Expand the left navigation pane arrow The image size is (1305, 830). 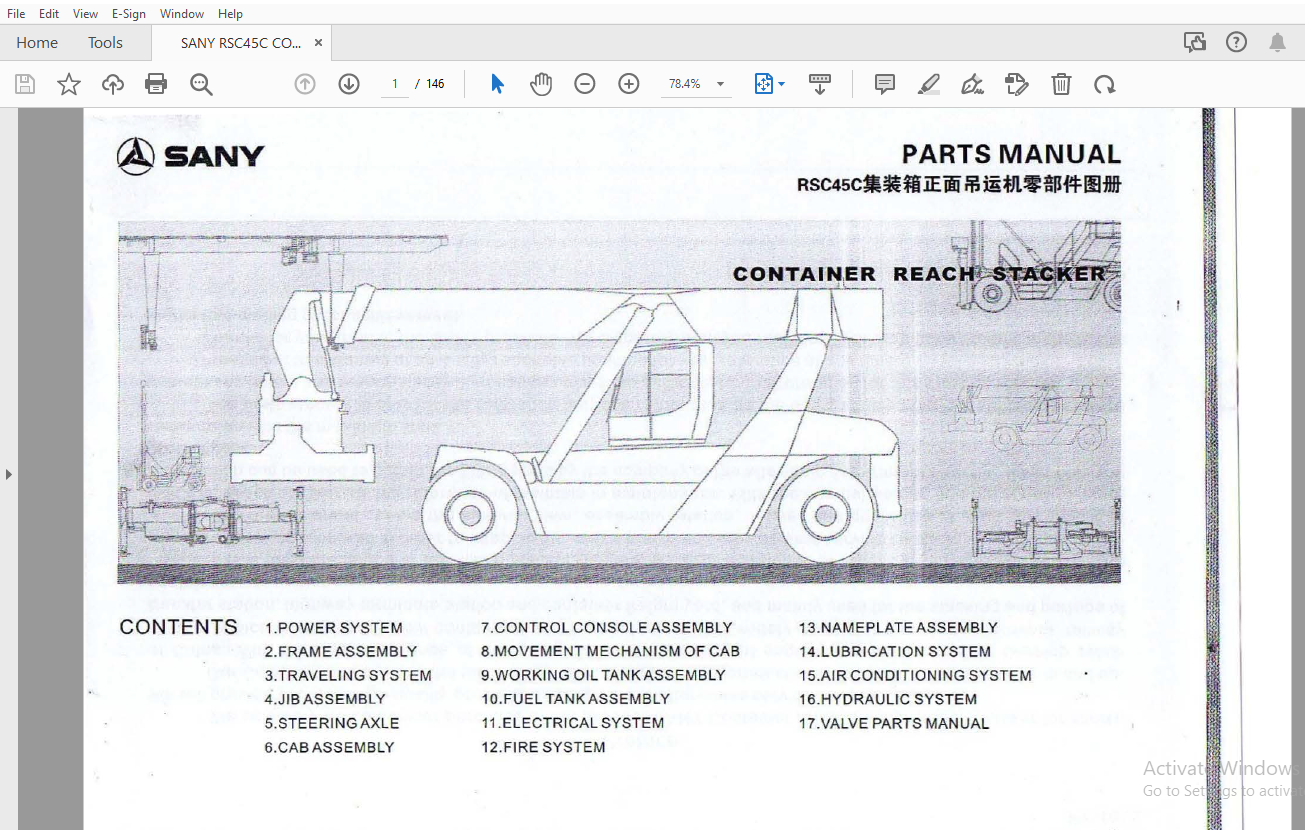tap(9, 474)
